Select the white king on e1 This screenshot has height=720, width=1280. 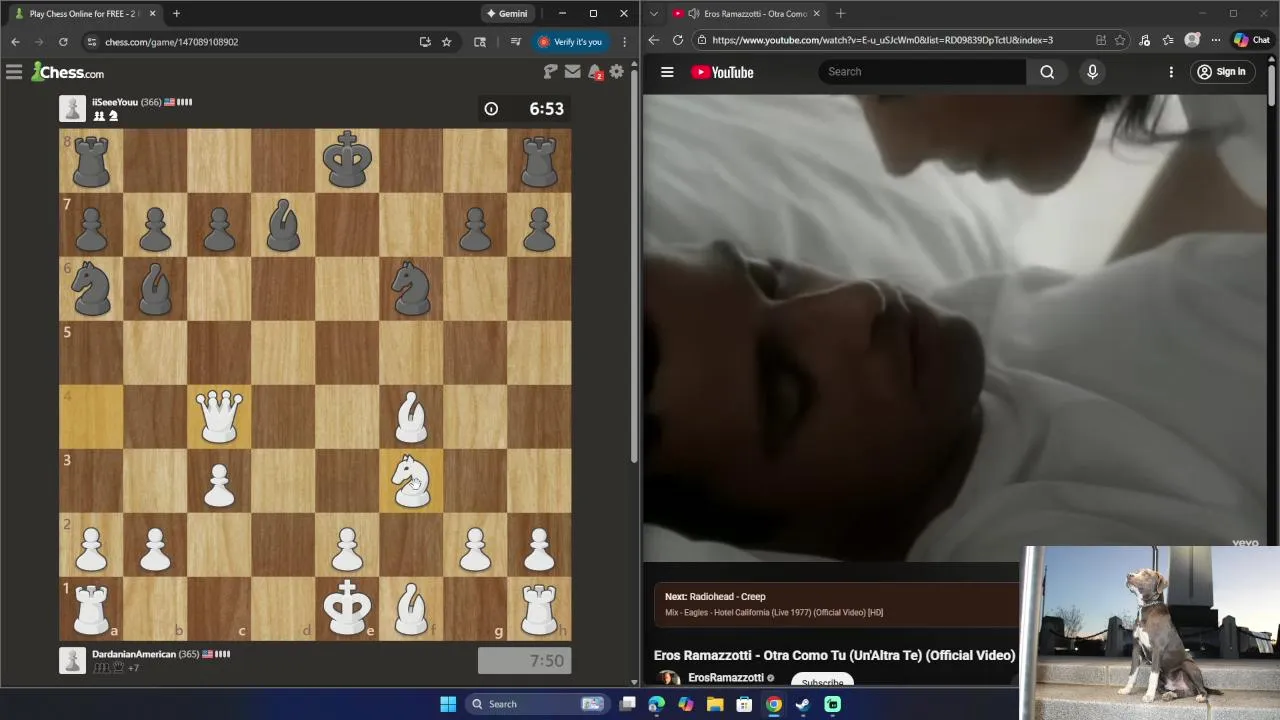coord(347,609)
